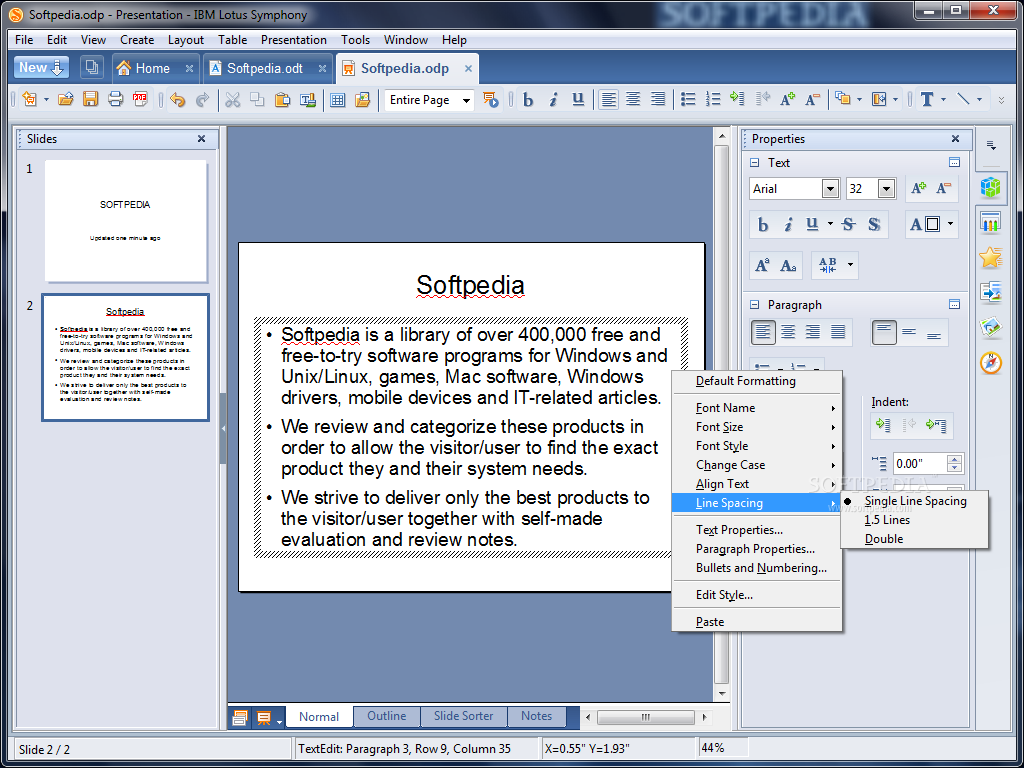
Task: Apply numbered list toolbar icon
Action: (x=712, y=99)
